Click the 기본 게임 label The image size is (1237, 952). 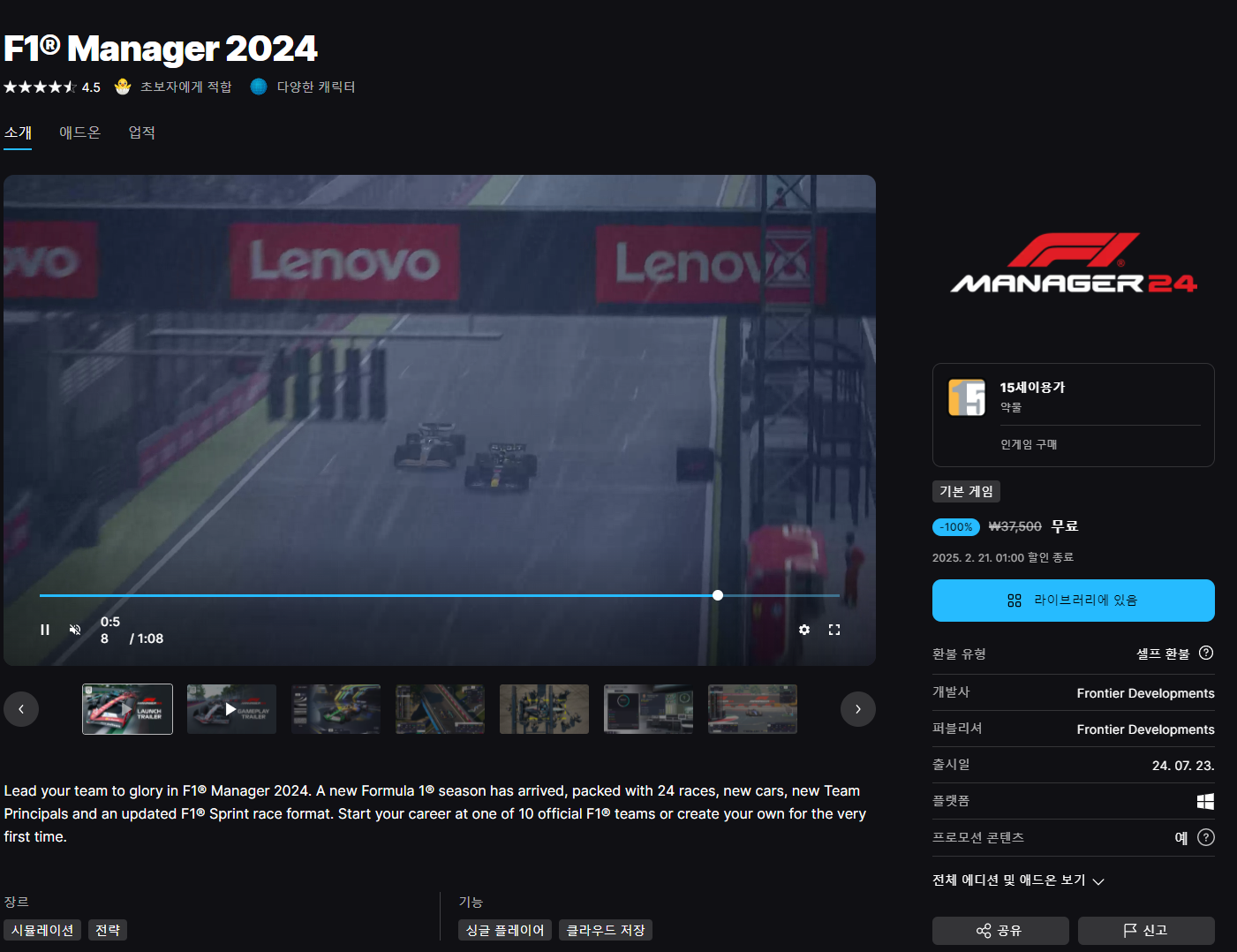tap(966, 491)
